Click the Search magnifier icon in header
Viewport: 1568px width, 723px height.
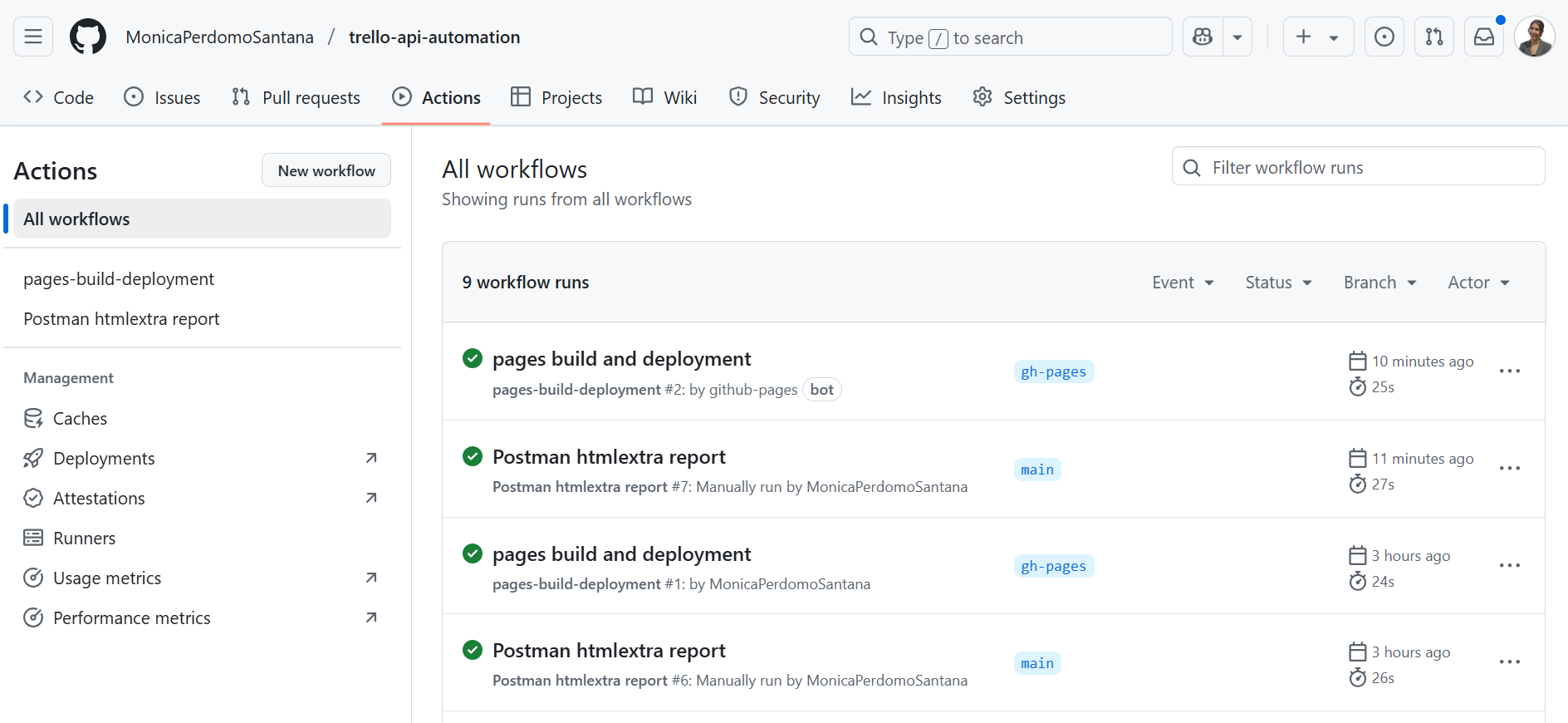pyautogui.click(x=869, y=37)
